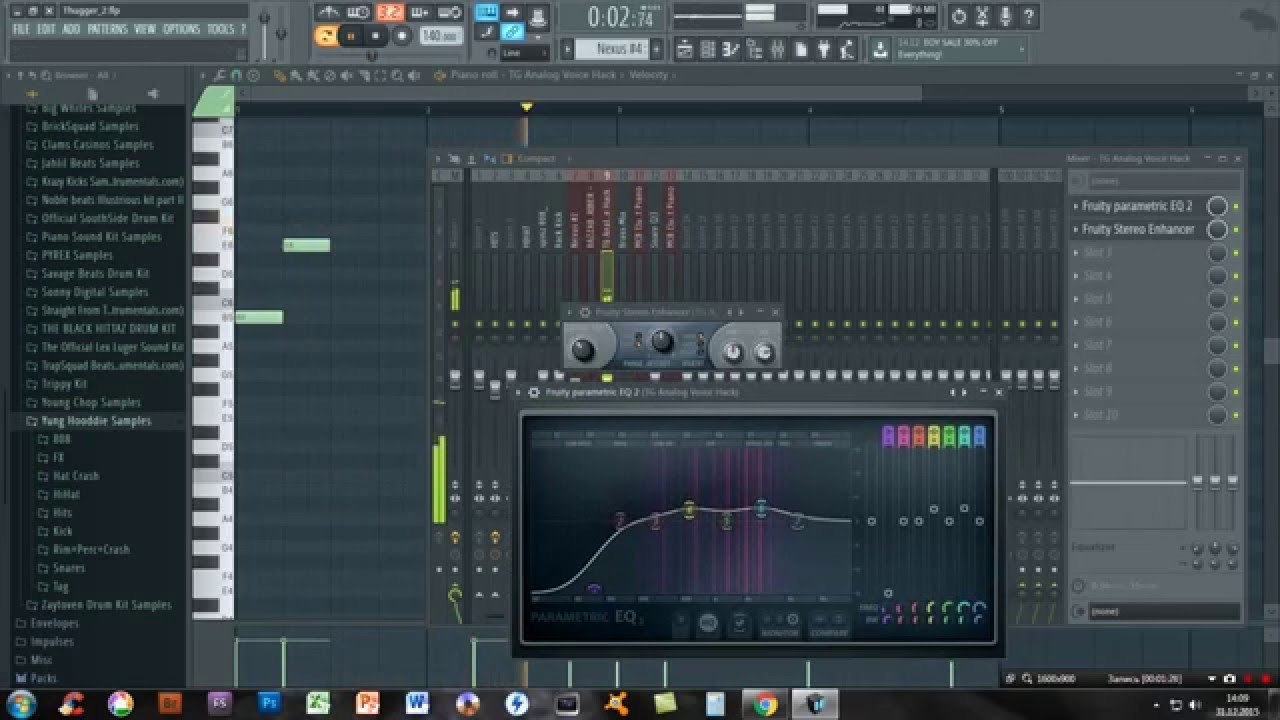Screen dimensions: 1280x720
Task: Click the plugin picker plug icon
Action: tap(825, 48)
